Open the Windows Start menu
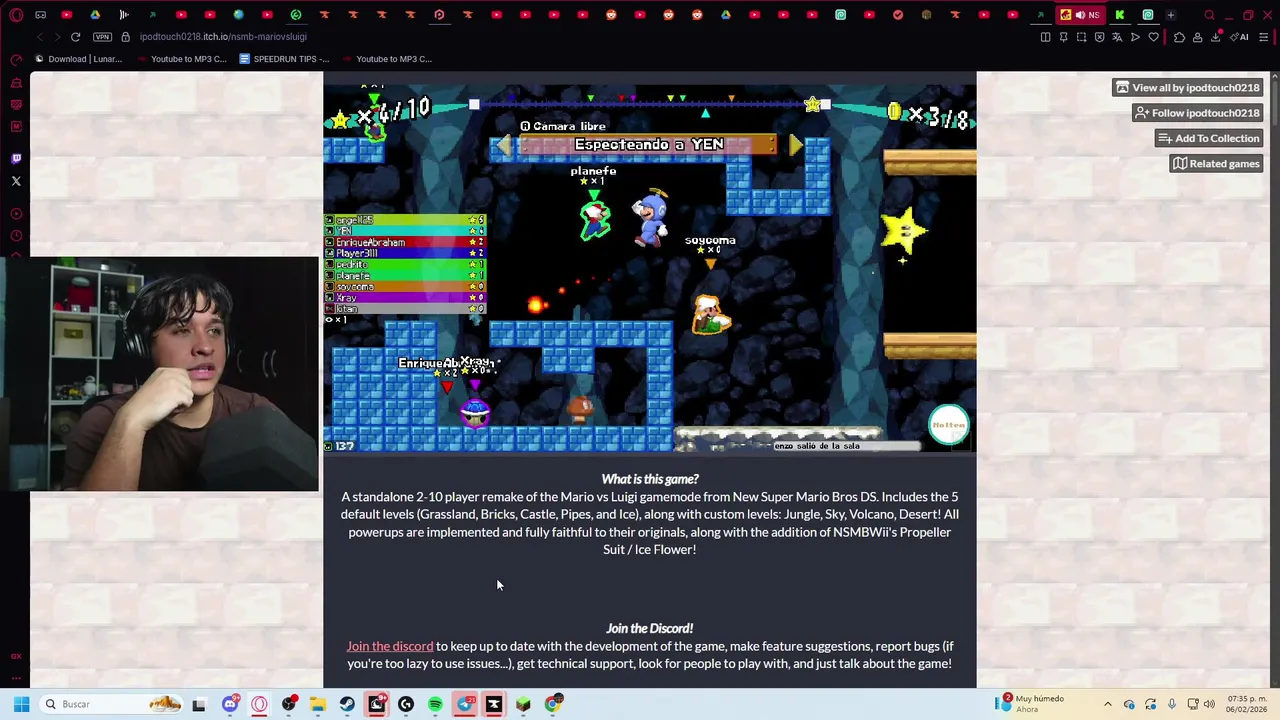Image resolution: width=1280 pixels, height=720 pixels. click(21, 704)
